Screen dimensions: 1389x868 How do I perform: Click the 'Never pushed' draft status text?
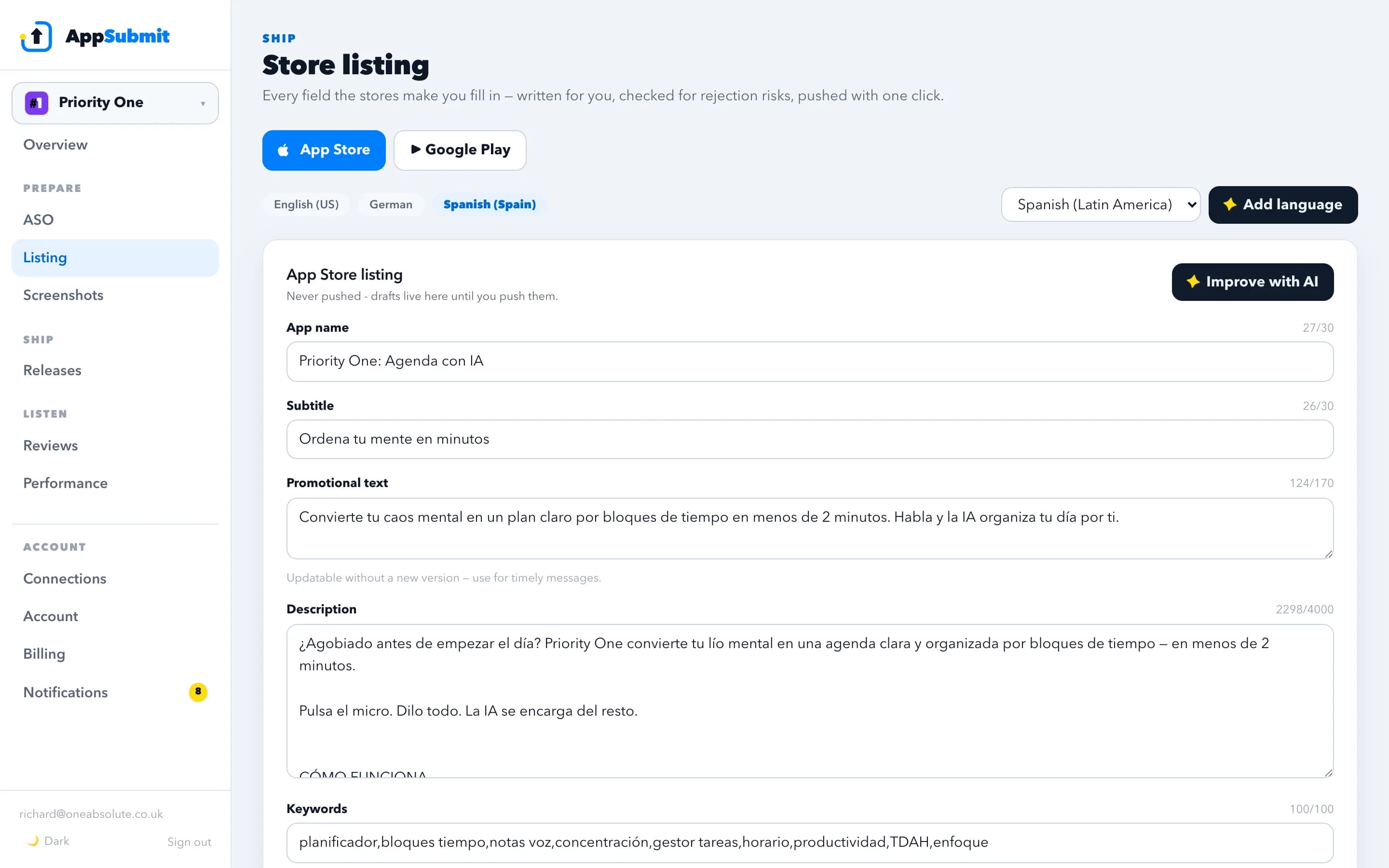pos(422,296)
